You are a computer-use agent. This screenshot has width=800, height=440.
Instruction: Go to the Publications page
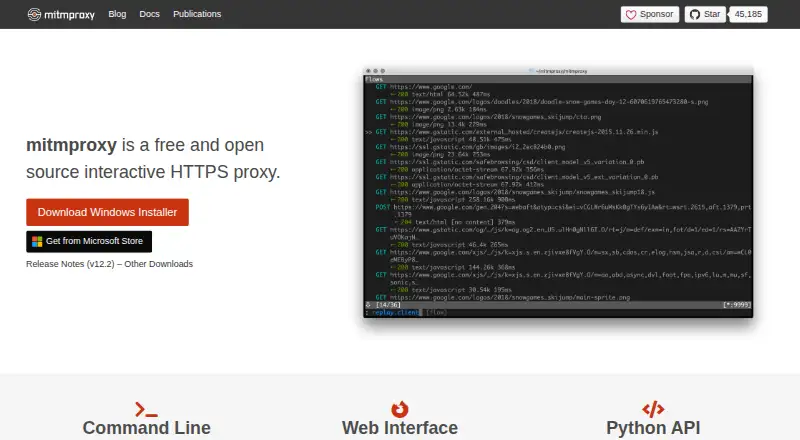click(x=197, y=14)
